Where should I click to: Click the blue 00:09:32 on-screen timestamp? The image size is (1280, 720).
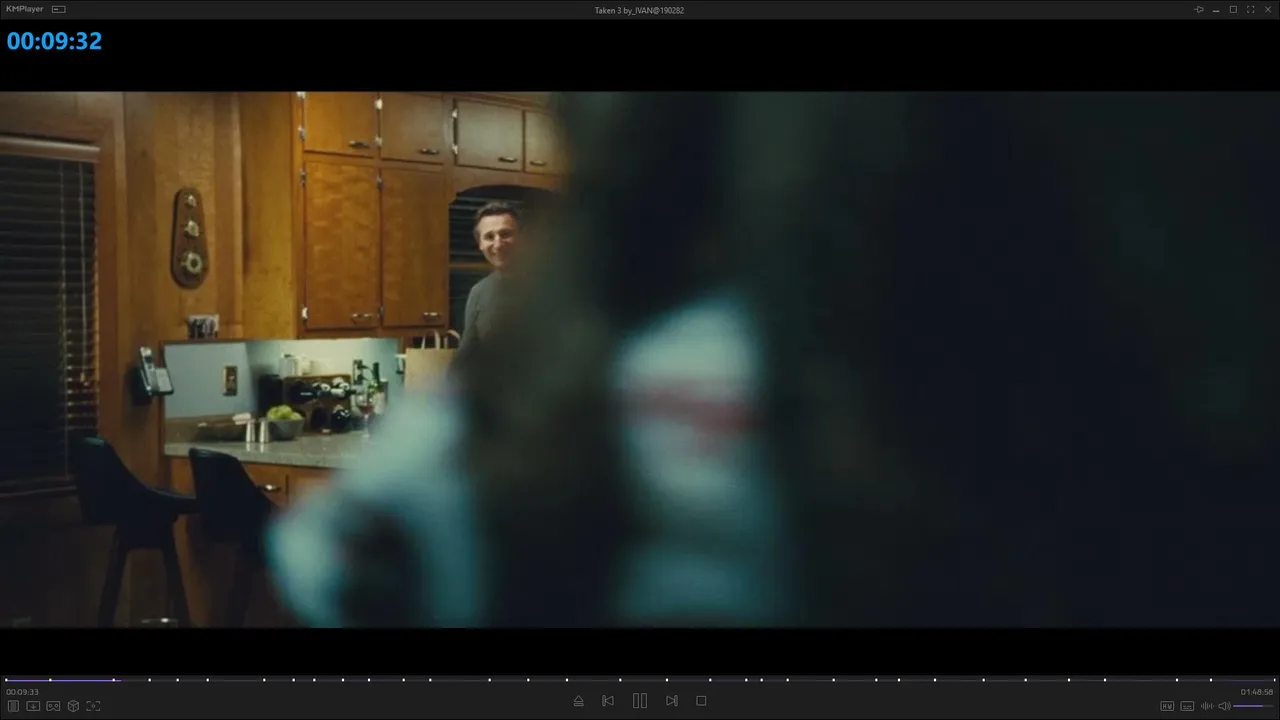pos(54,41)
